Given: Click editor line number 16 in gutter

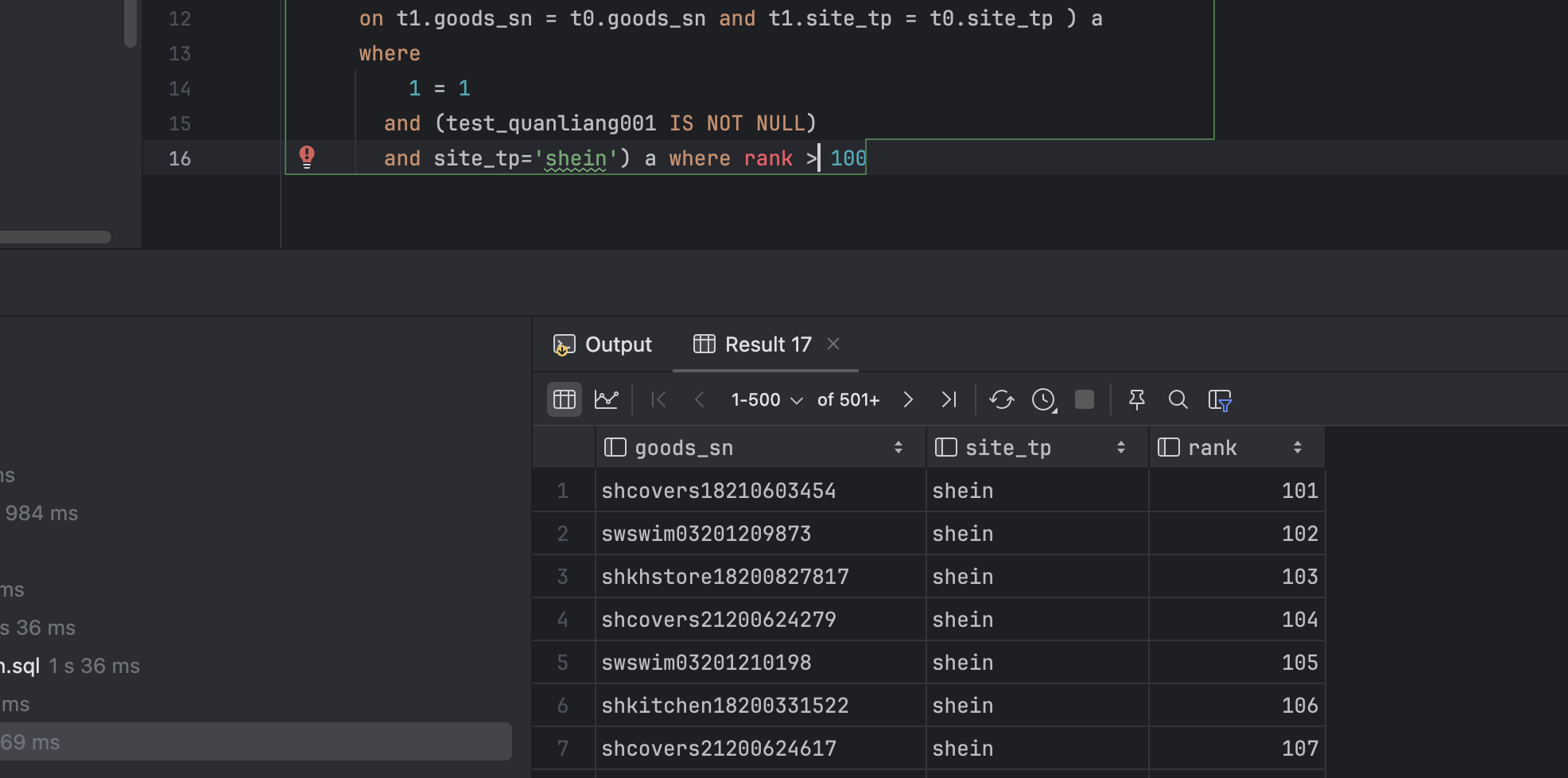Looking at the screenshot, I should click(180, 158).
